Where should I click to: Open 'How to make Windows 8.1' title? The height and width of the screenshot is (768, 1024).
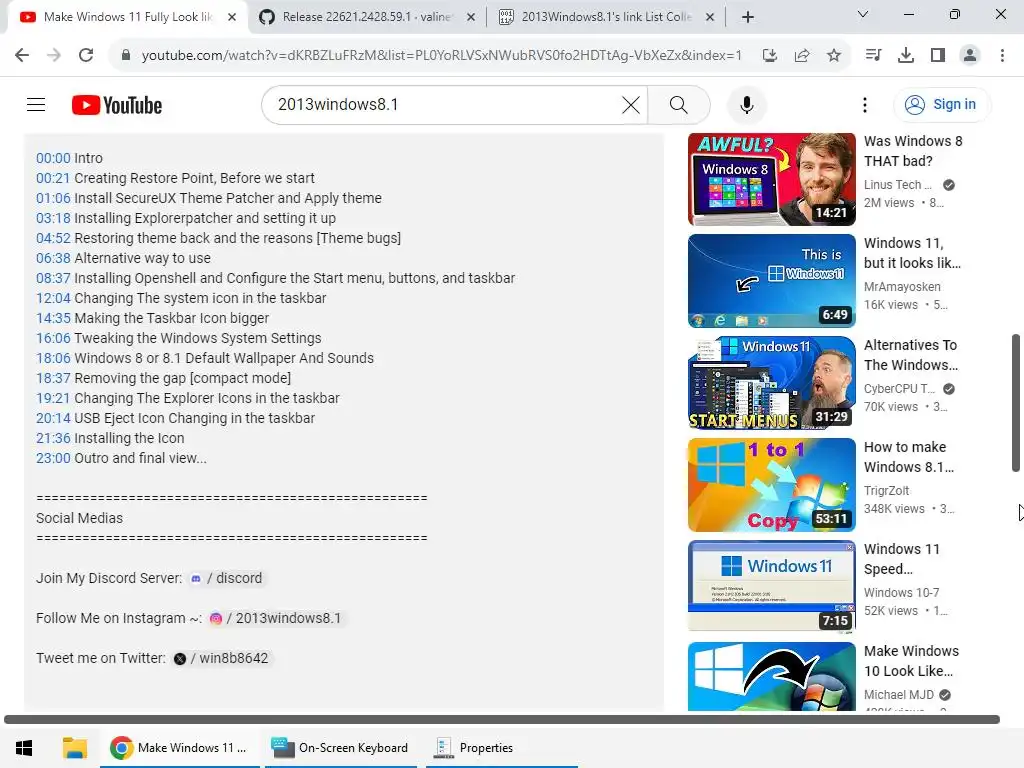coord(908,457)
